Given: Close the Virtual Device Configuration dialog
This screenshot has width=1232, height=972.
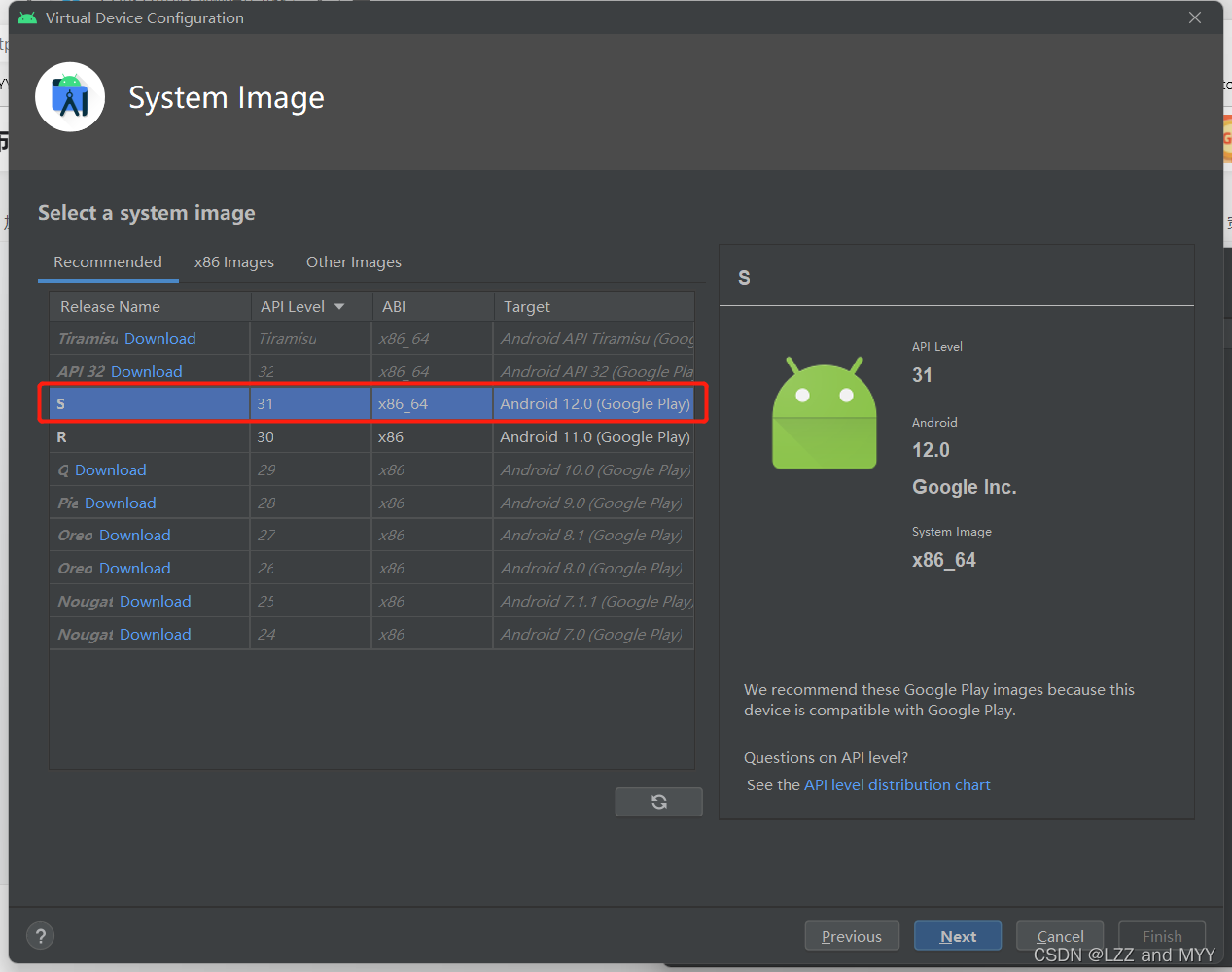Looking at the screenshot, I should [x=1195, y=17].
